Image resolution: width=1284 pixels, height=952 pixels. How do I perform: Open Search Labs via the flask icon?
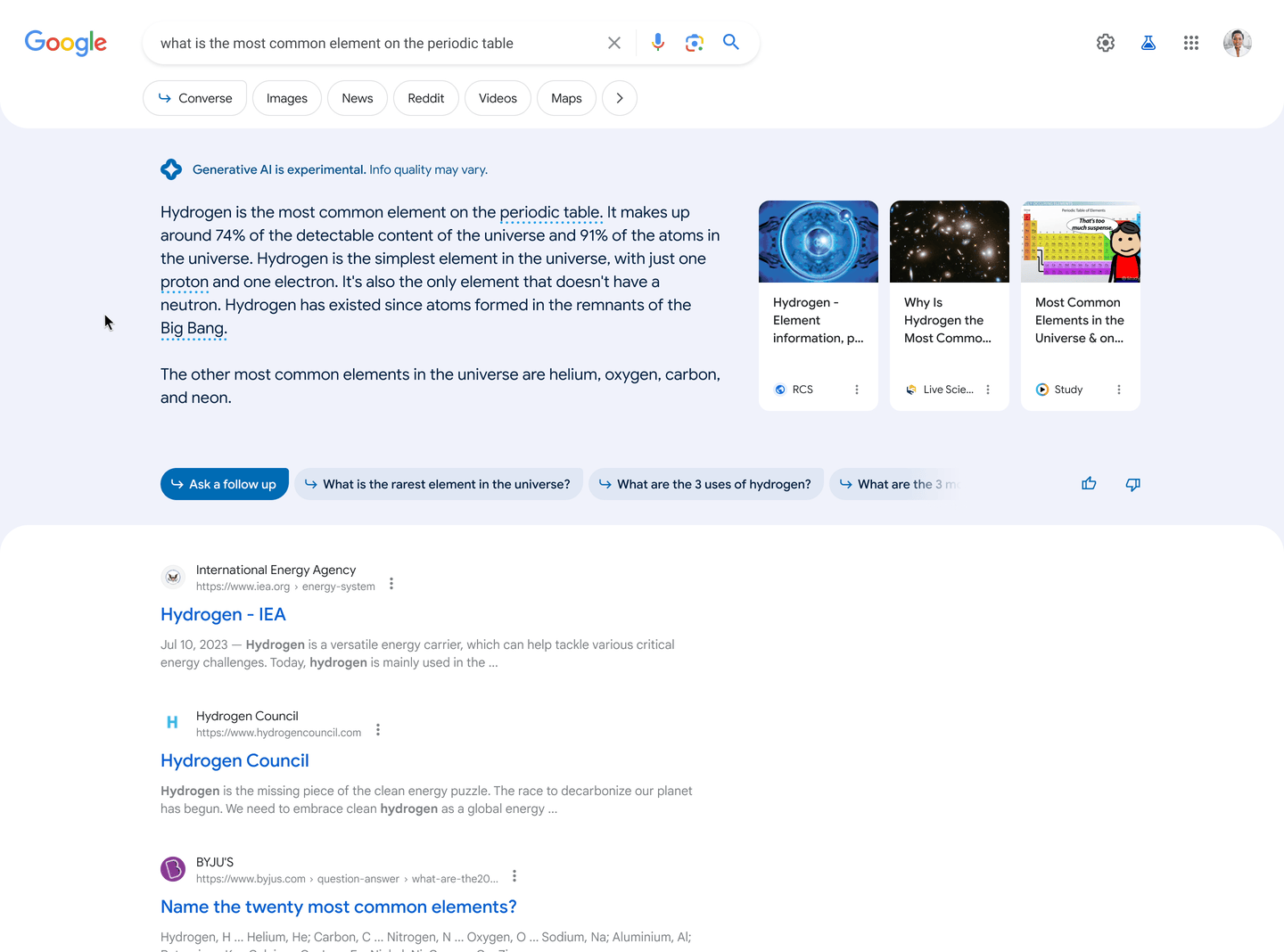coord(1148,42)
